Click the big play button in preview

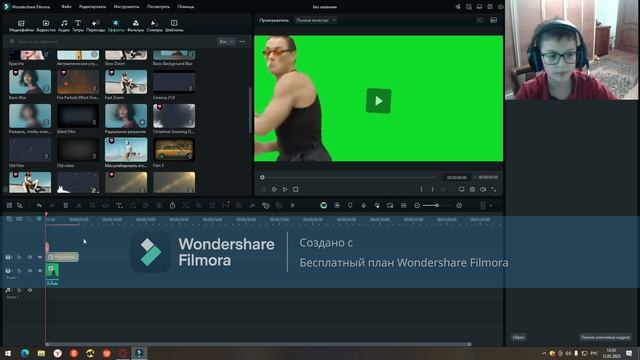pyautogui.click(x=378, y=100)
